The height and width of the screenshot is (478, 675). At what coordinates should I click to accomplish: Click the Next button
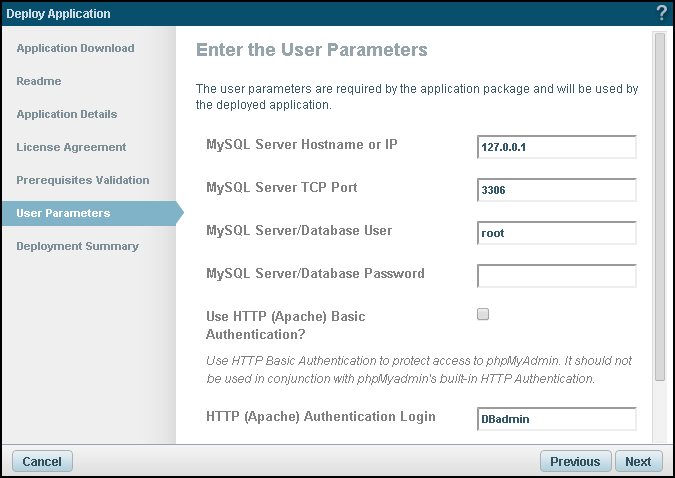[639, 461]
